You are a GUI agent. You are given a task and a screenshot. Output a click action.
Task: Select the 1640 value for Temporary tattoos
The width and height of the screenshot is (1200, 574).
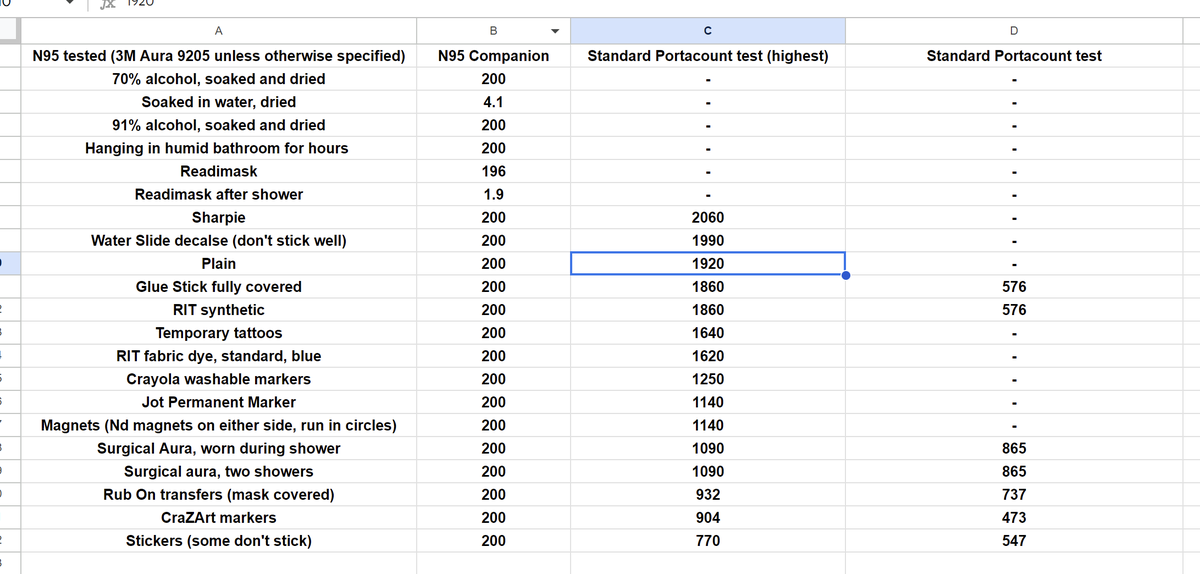tap(708, 333)
